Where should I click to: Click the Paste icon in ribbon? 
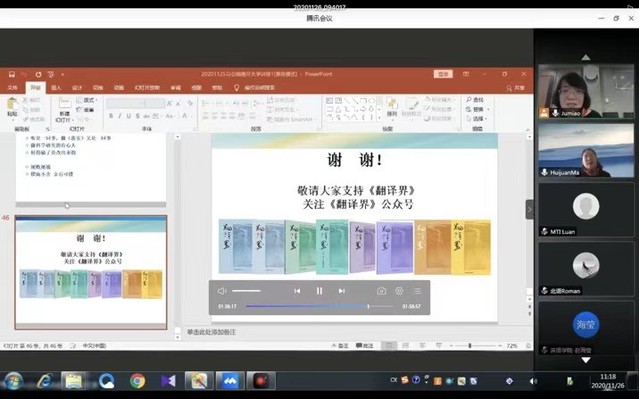[13, 108]
